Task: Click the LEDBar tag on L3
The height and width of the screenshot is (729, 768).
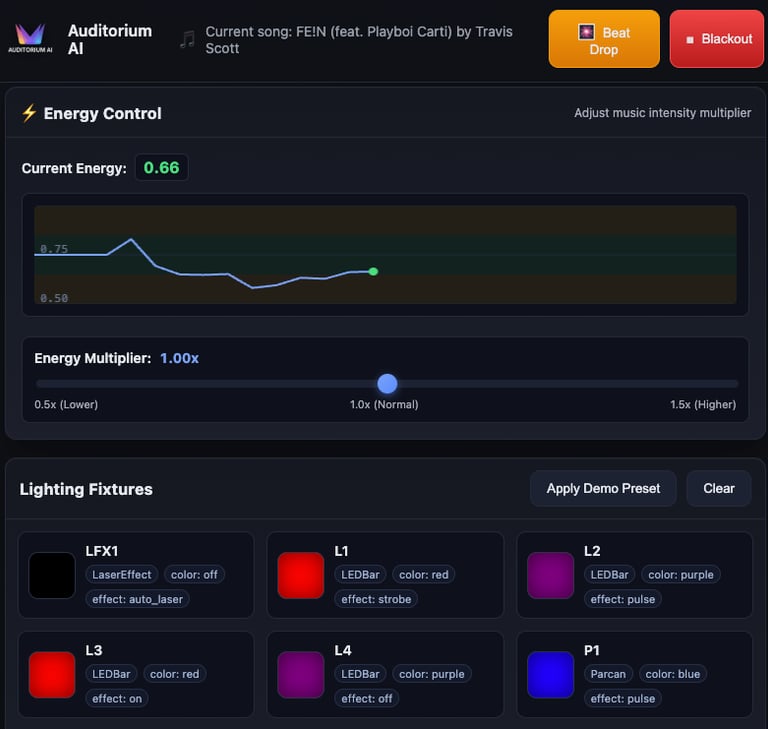Action: (111, 674)
